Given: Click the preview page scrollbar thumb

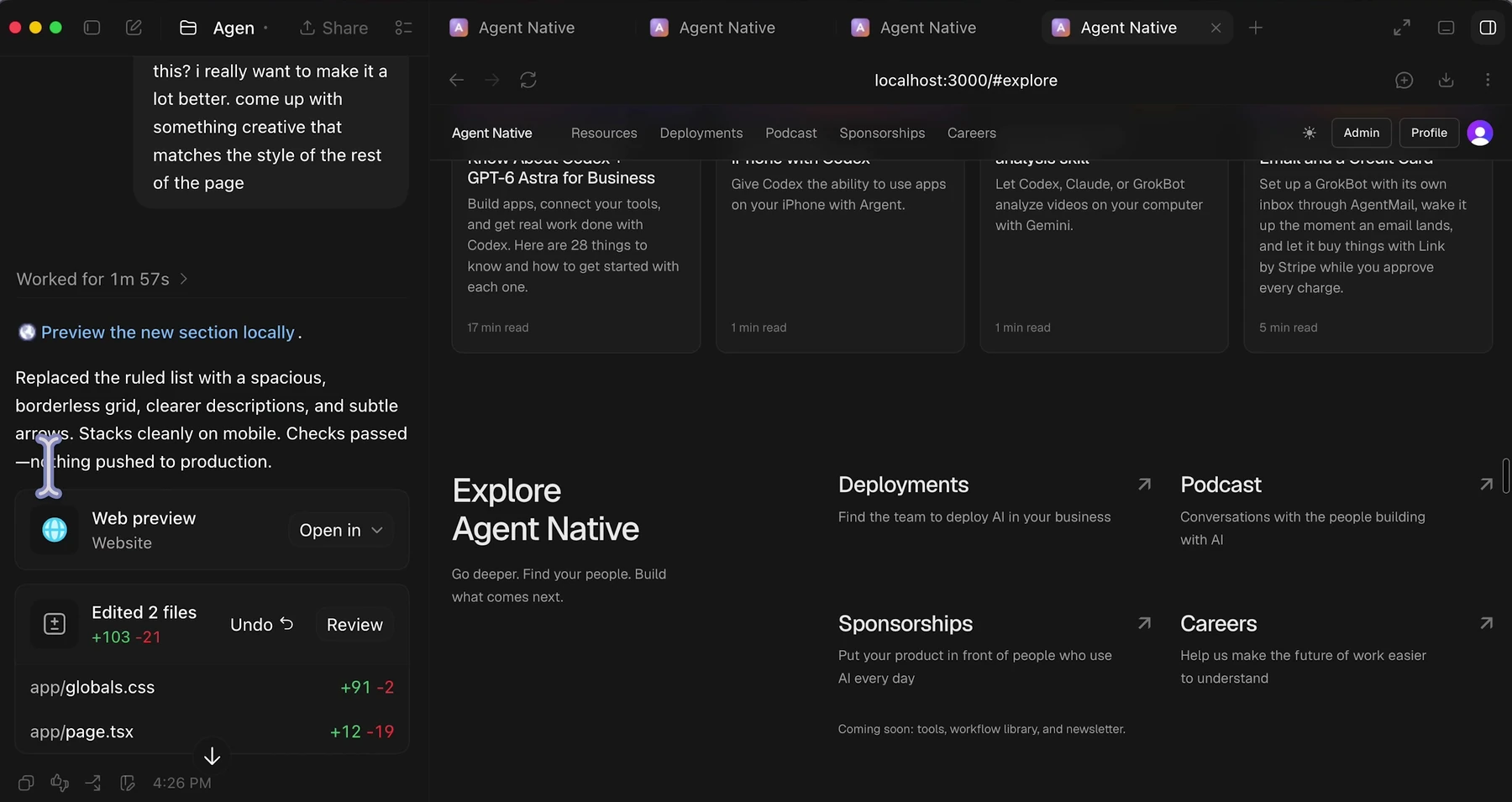Looking at the screenshot, I should 1506,475.
